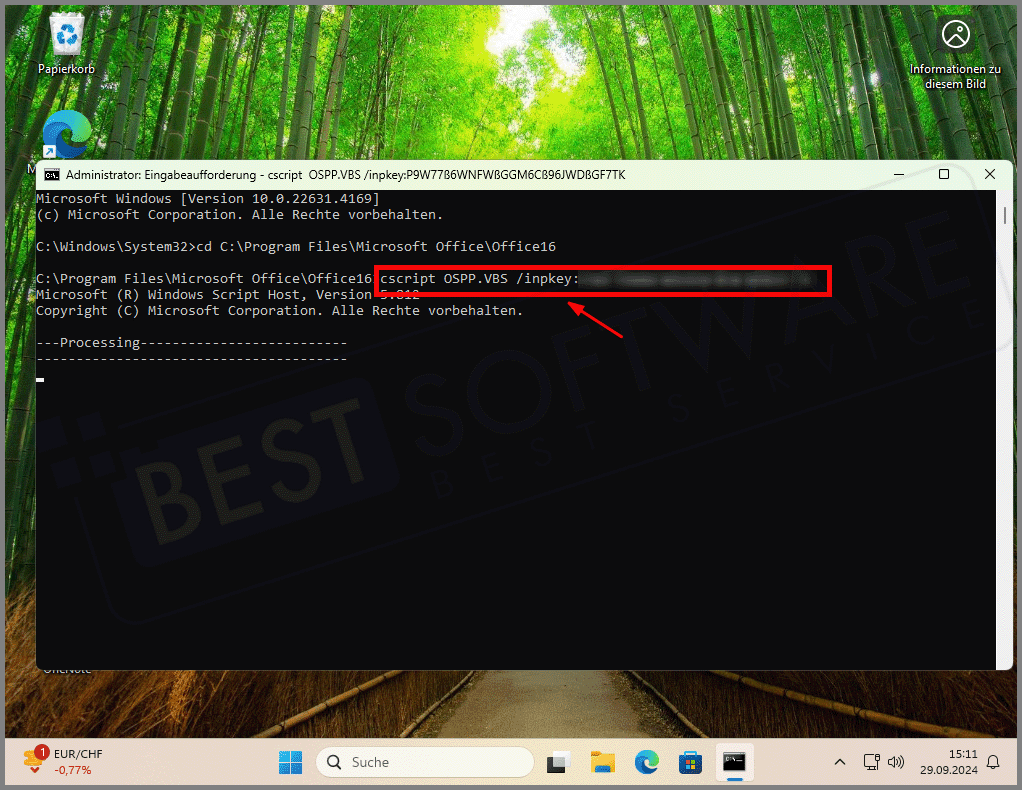The image size is (1022, 790).
Task: Launch File Explorer from the taskbar
Action: 602,762
